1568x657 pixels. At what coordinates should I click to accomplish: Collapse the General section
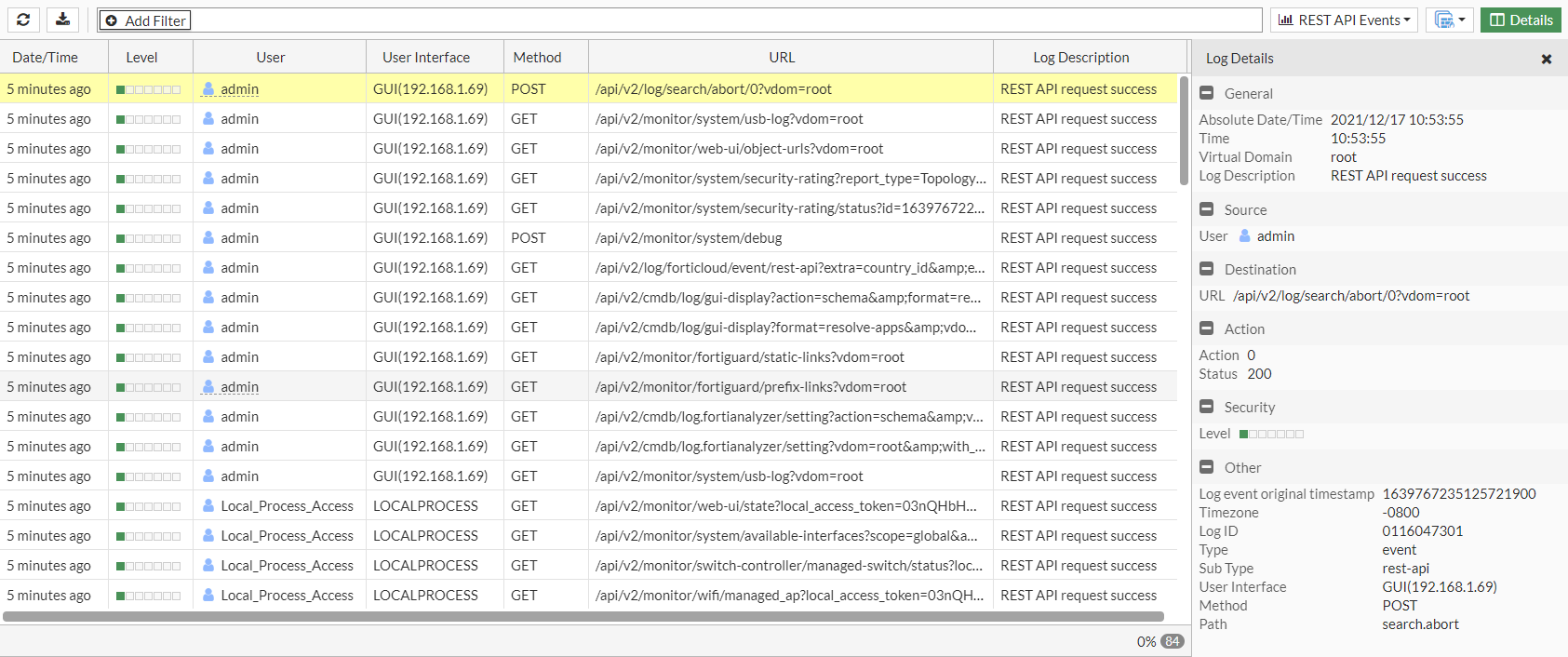coord(1206,93)
